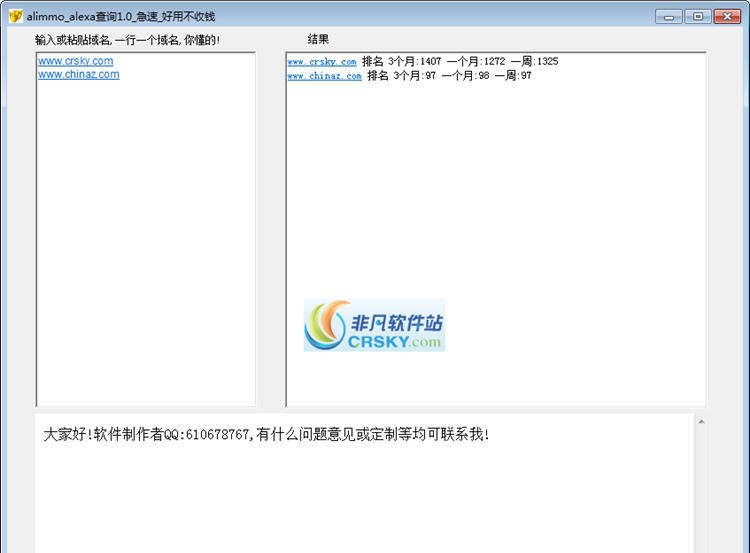Screen dimensions: 750x553
Task: Click the chinaz ranking text '一个月:98'
Action: (x=465, y=76)
